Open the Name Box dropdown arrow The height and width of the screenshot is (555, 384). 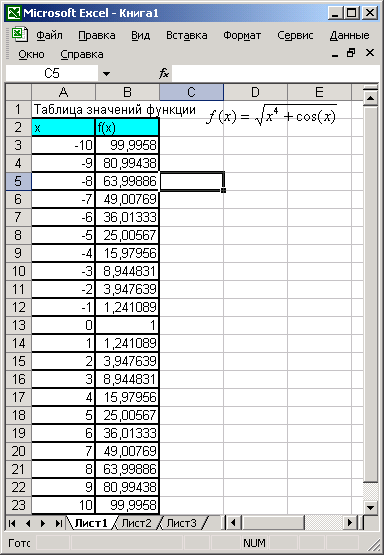(x=106, y=74)
